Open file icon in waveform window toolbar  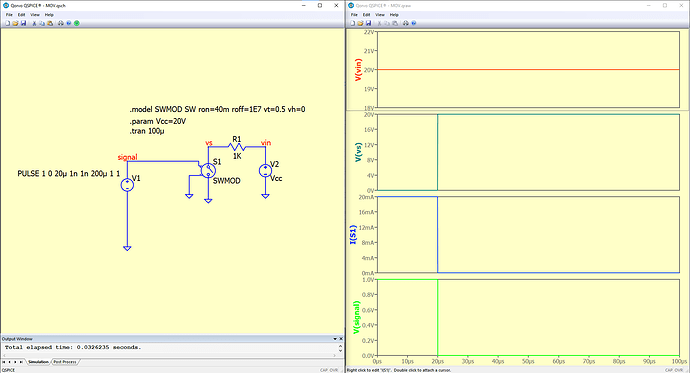tap(360, 23)
